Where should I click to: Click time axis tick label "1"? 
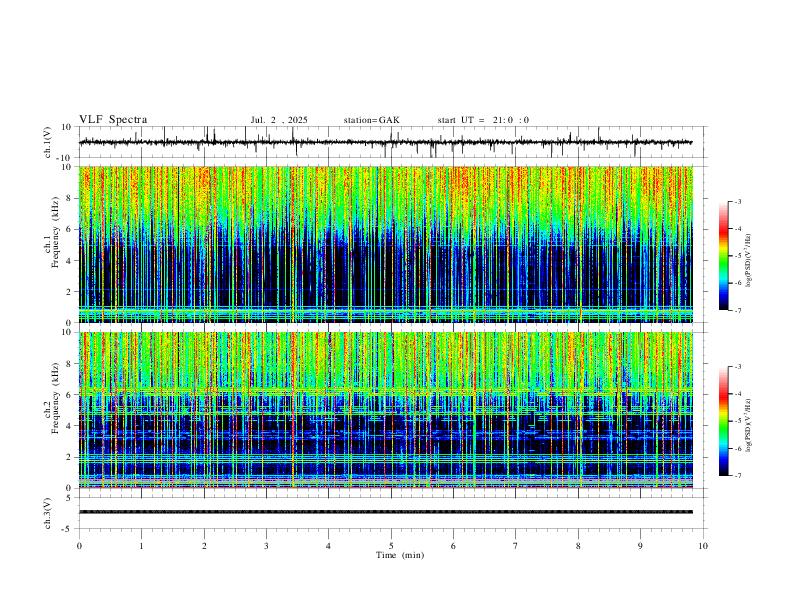pos(141,546)
